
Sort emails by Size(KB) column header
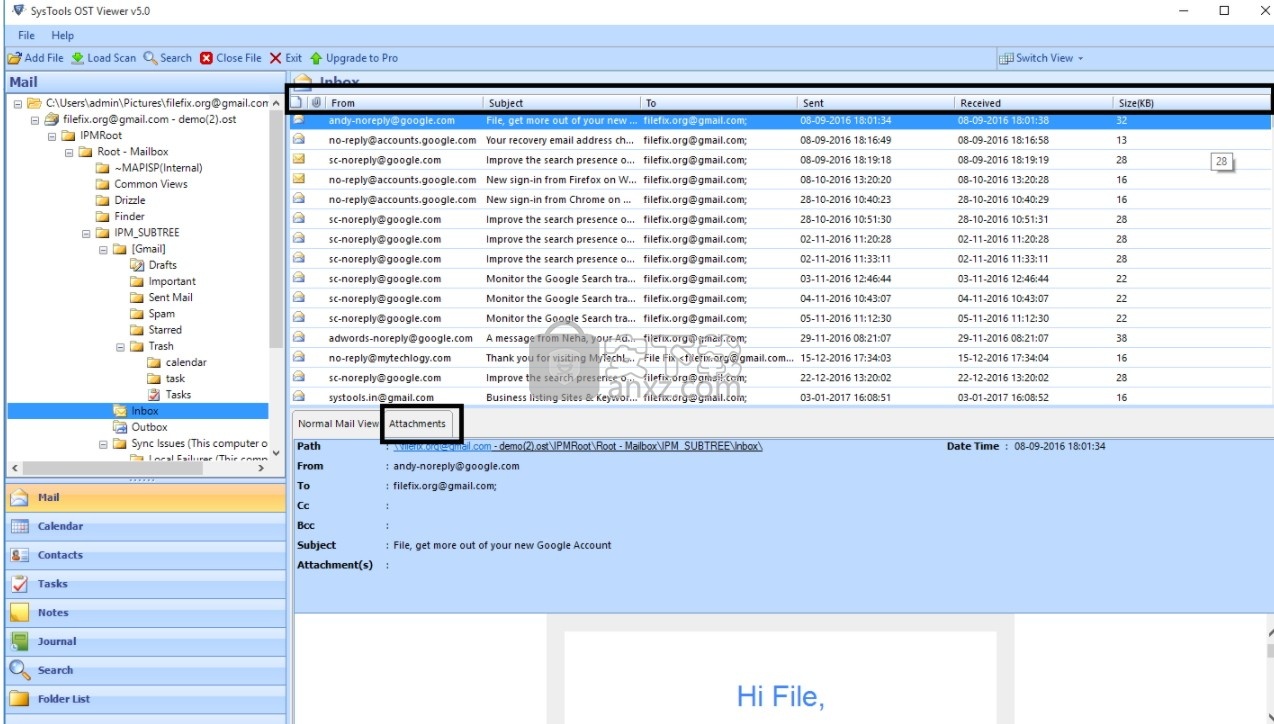coord(1190,102)
